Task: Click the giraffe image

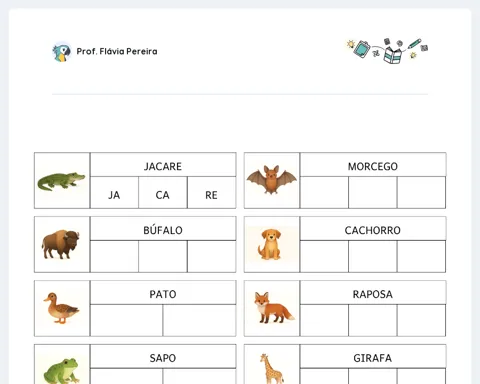Action: [x=272, y=368]
